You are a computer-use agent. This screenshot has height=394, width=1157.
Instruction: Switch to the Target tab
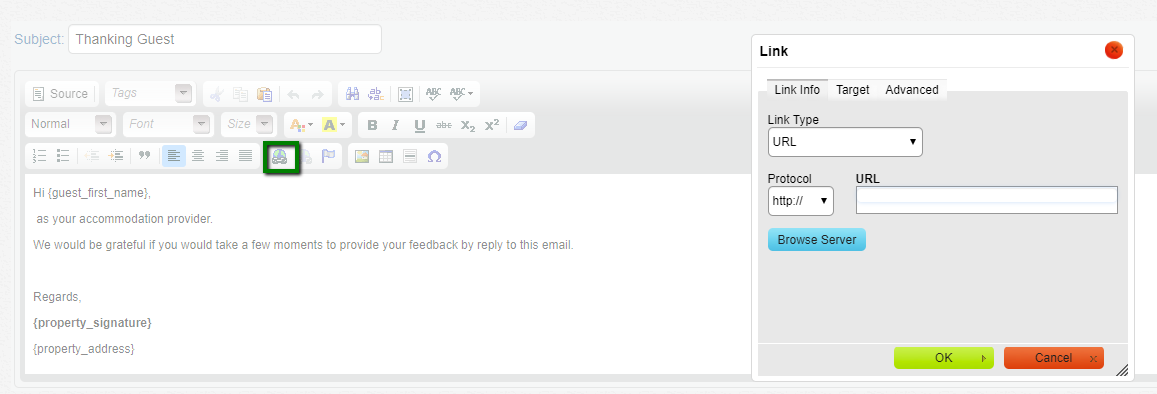point(852,89)
